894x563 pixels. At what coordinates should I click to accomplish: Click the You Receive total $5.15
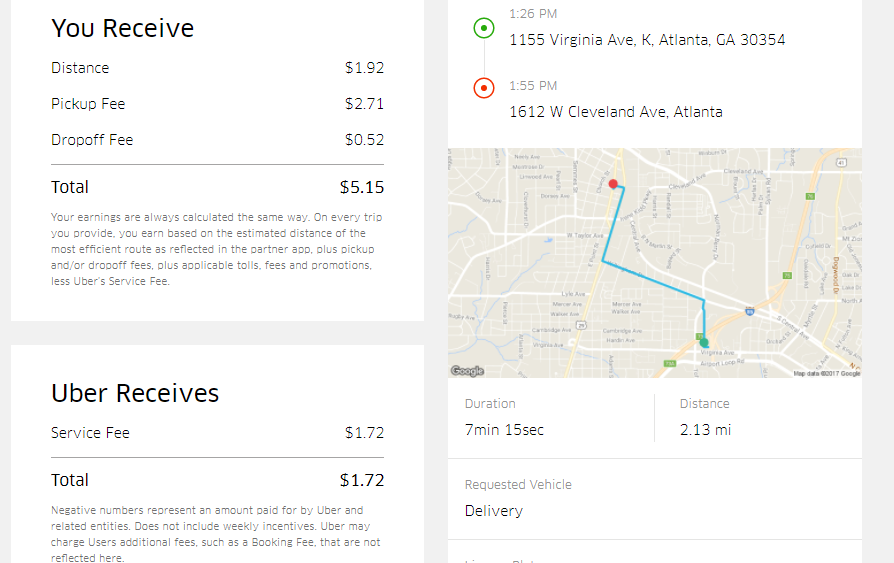362,187
